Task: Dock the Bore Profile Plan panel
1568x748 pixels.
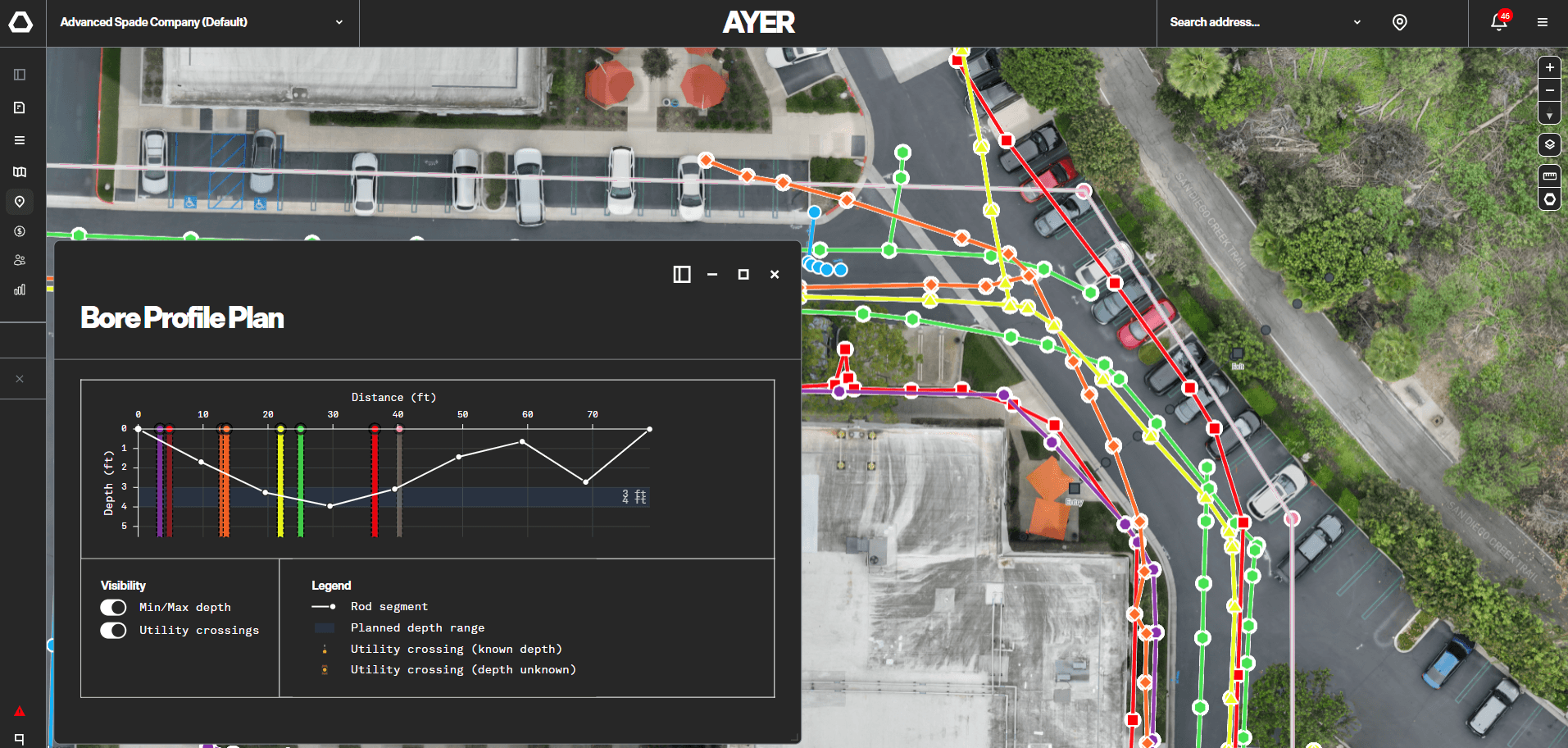Action: point(682,275)
